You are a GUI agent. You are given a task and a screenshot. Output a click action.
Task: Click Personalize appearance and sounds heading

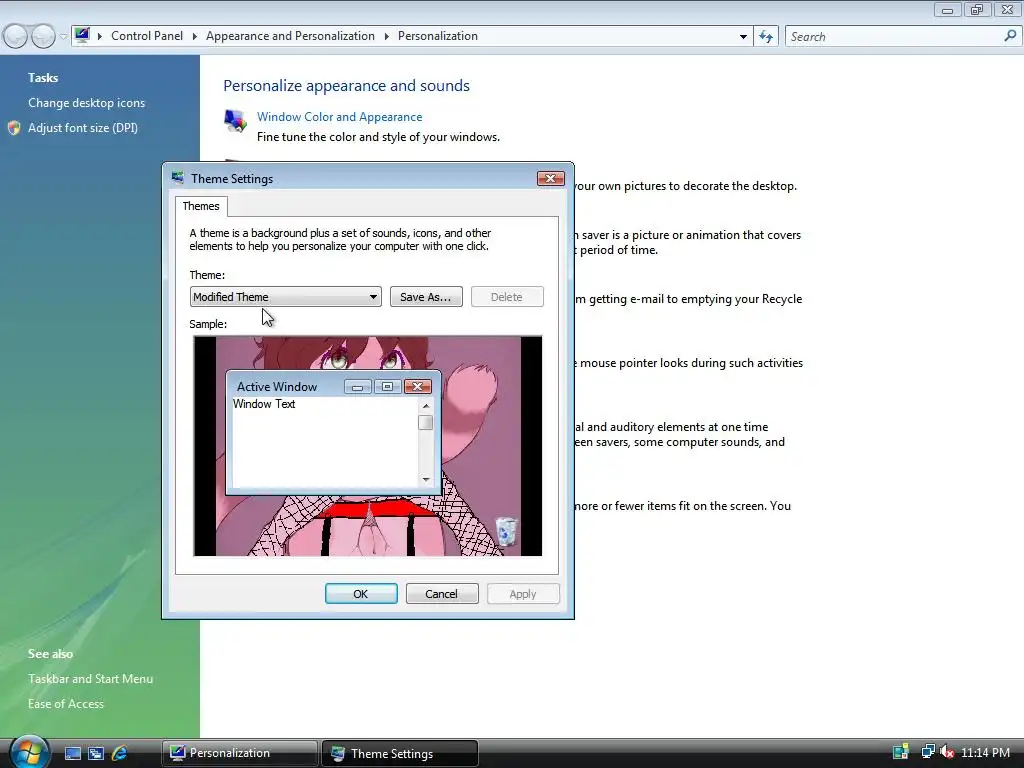[x=347, y=86]
